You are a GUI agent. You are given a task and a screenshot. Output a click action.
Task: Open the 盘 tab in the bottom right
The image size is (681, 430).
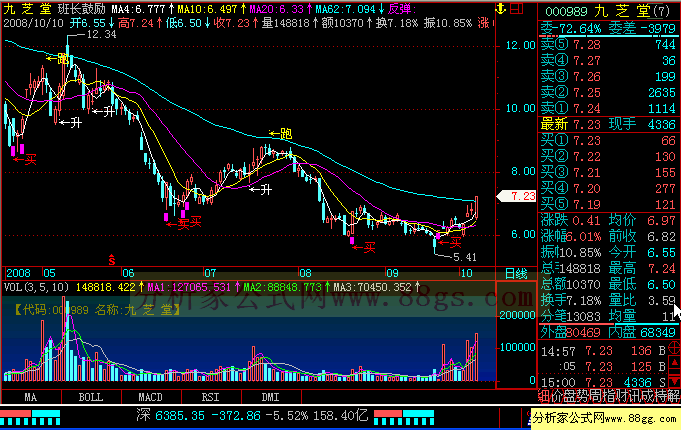(x=570, y=396)
